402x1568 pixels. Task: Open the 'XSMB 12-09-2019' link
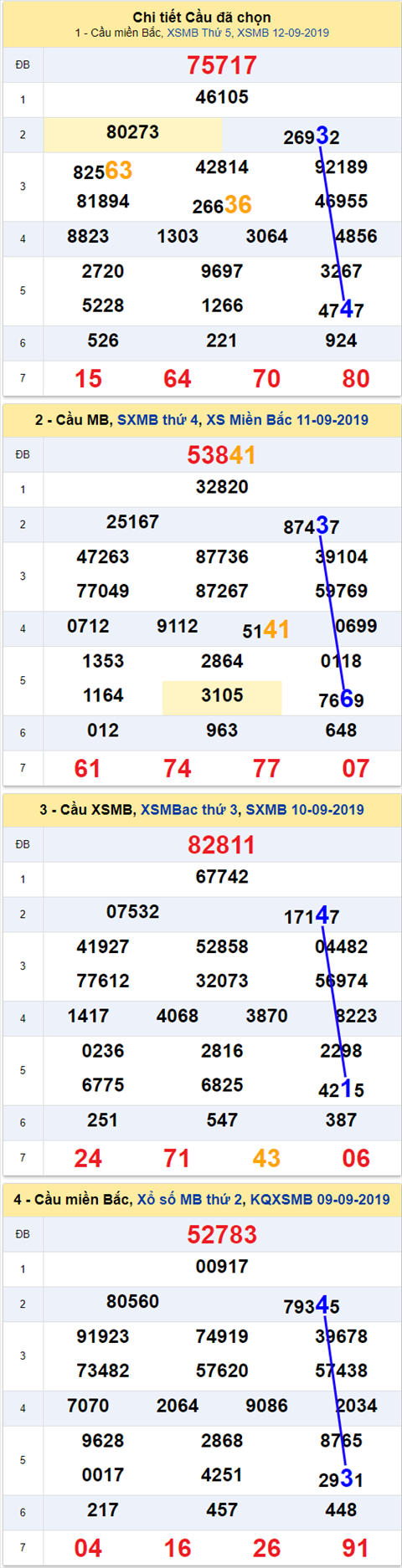pyautogui.click(x=283, y=33)
